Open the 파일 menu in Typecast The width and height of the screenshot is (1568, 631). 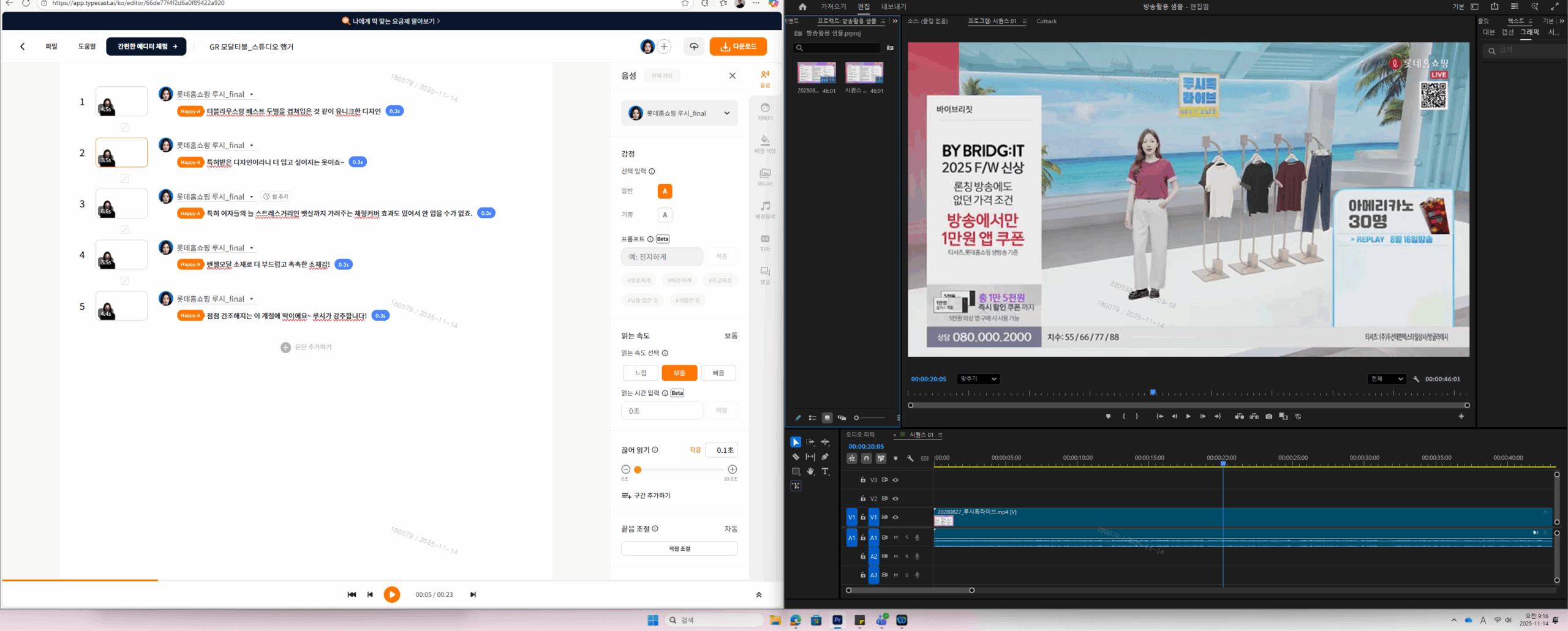pyautogui.click(x=51, y=47)
